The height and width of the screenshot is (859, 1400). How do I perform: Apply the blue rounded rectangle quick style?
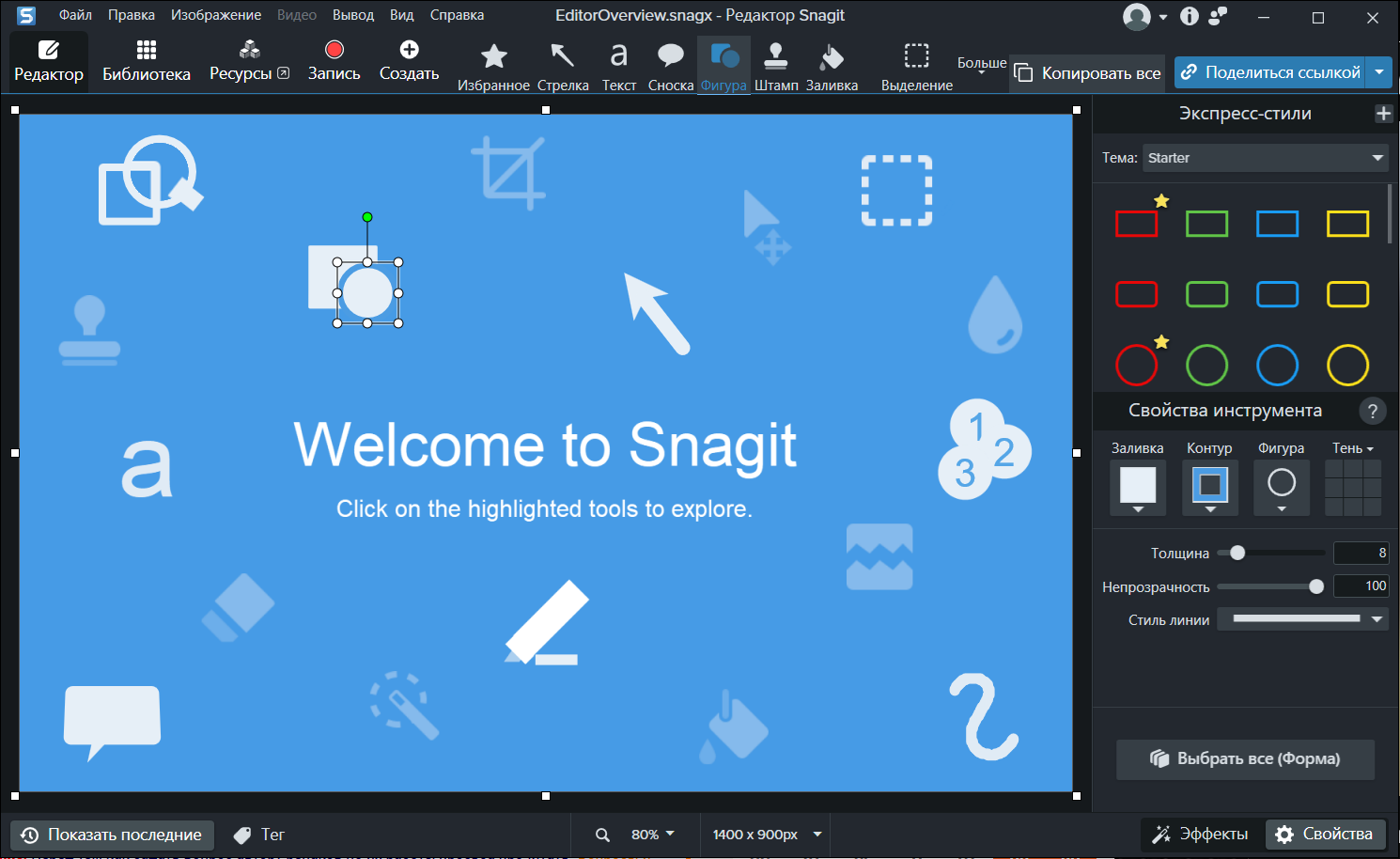click(x=1278, y=294)
